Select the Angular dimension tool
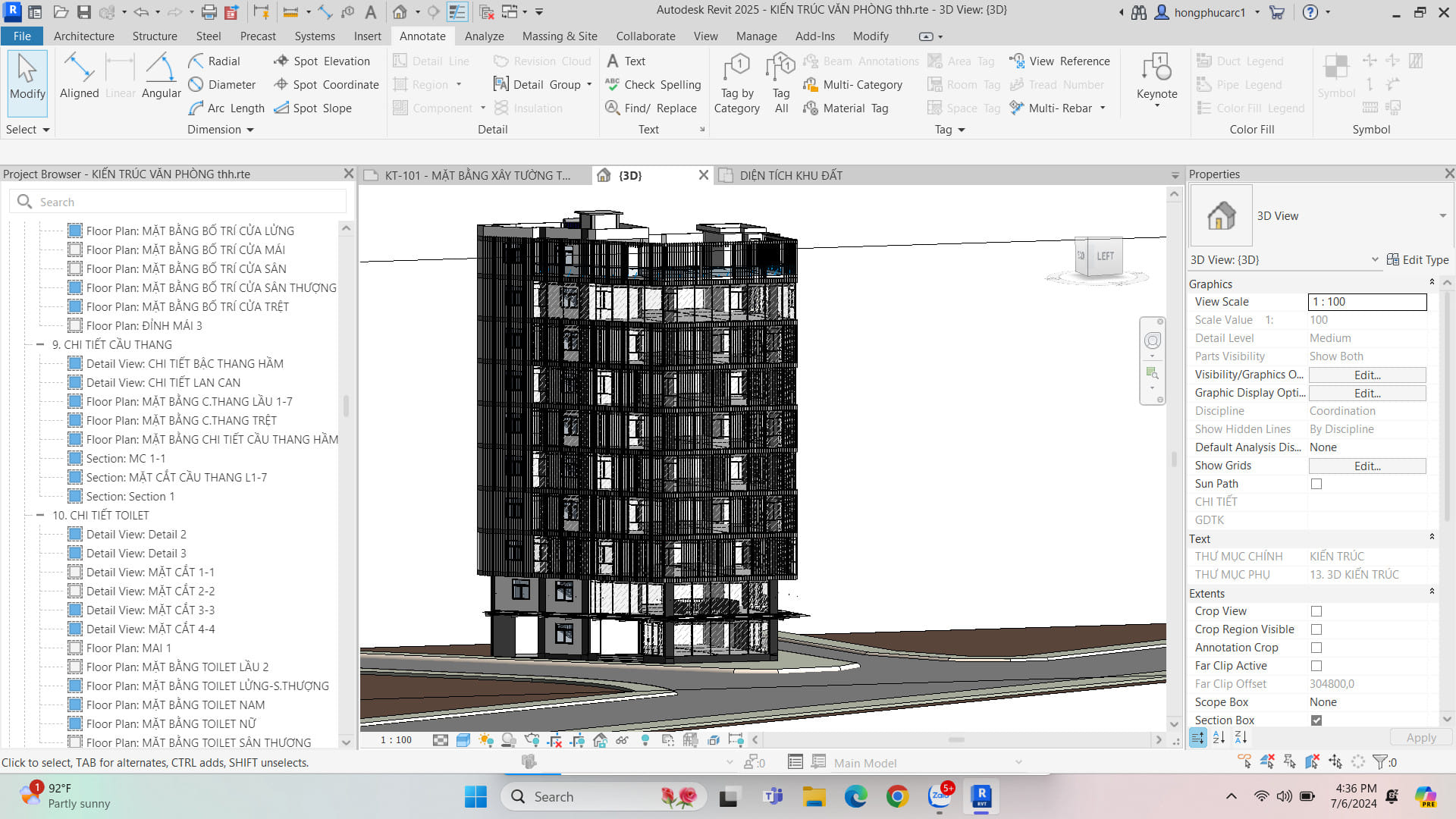The image size is (1456, 819). click(x=162, y=76)
